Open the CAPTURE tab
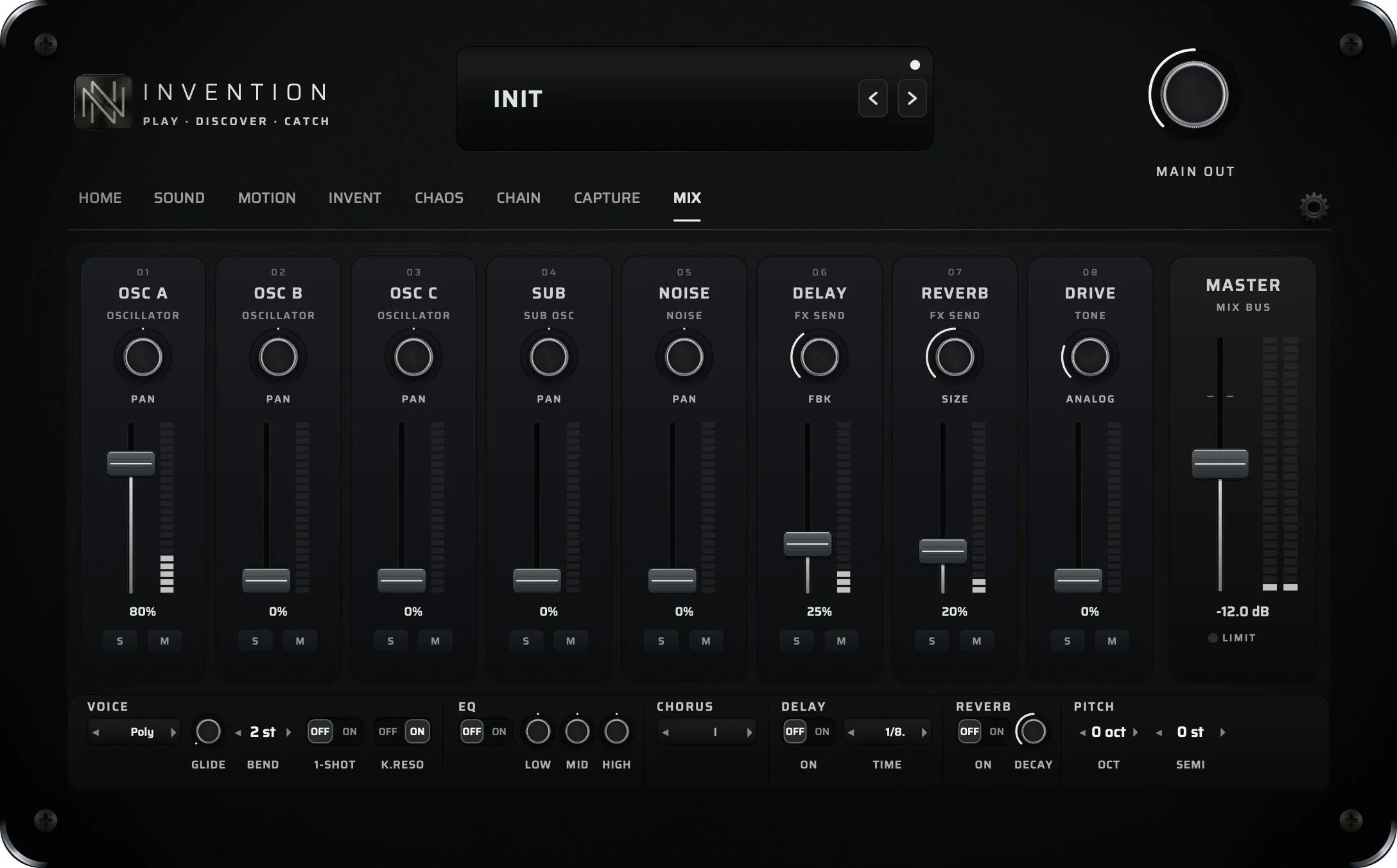The width and height of the screenshot is (1397, 868). pos(607,198)
